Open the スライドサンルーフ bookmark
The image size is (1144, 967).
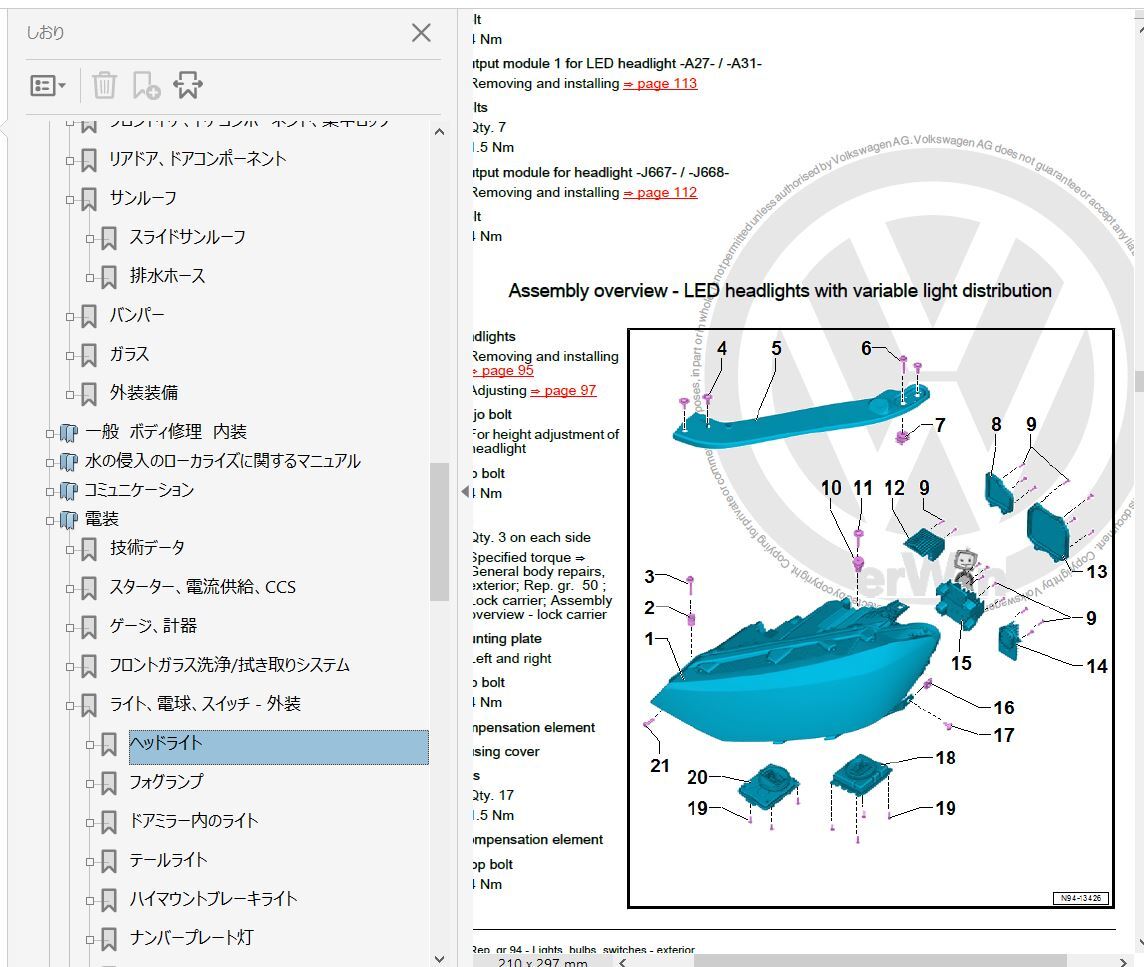point(188,237)
